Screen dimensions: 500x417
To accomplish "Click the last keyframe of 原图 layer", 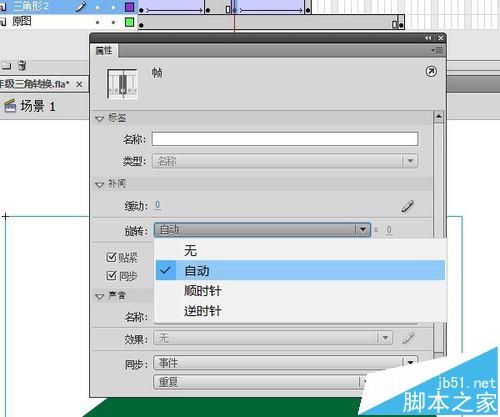I will tap(401, 25).
